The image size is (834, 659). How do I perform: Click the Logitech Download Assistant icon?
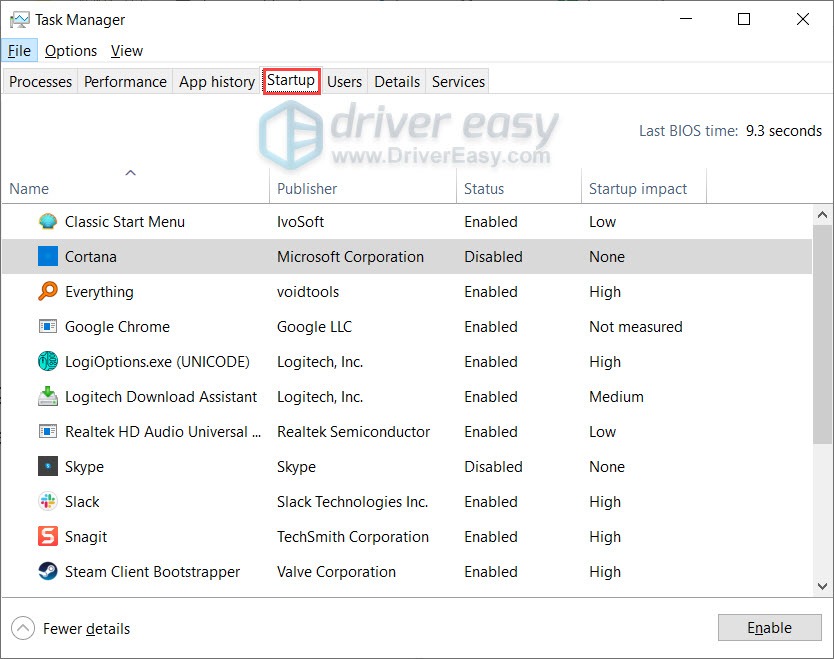[x=48, y=396]
